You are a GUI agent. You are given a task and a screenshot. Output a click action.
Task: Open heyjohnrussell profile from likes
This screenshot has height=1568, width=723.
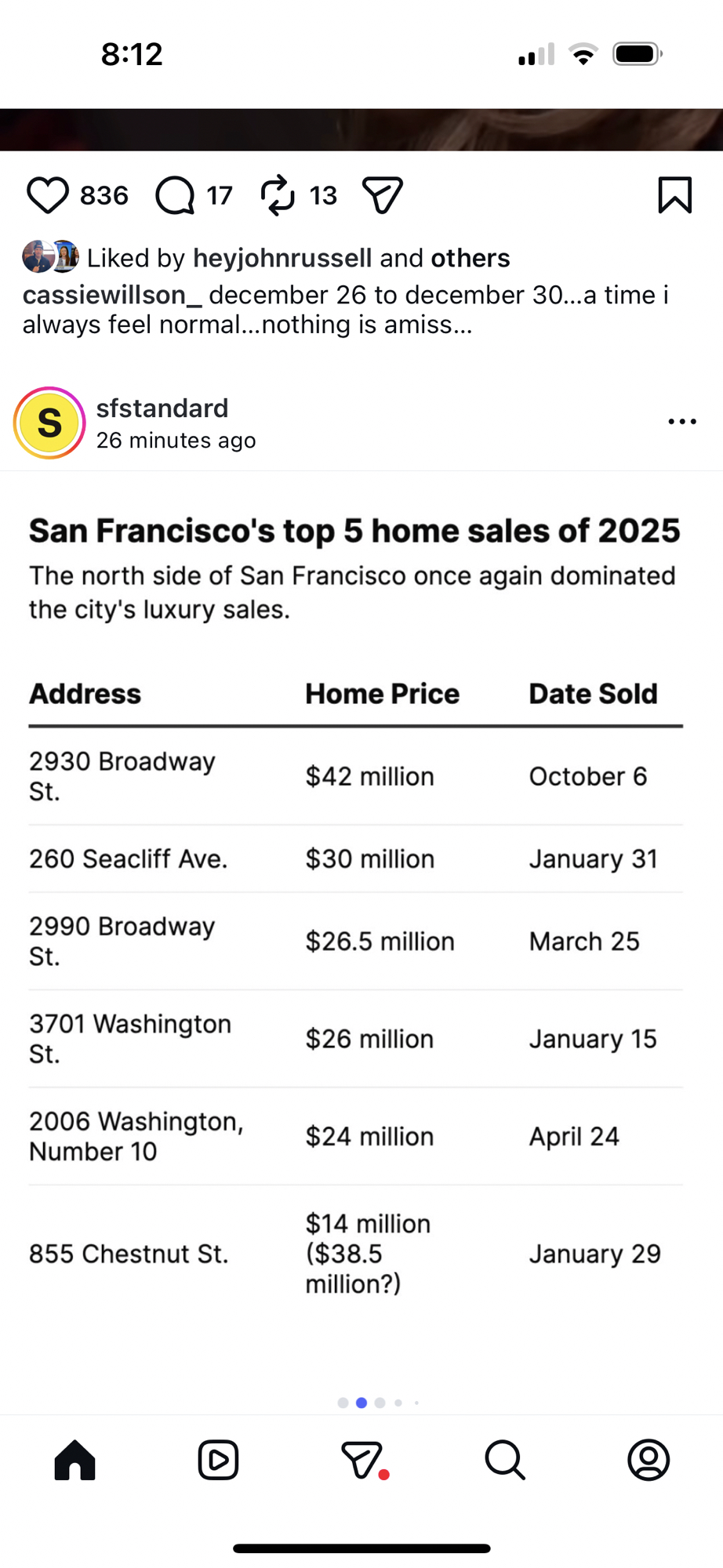(x=282, y=258)
